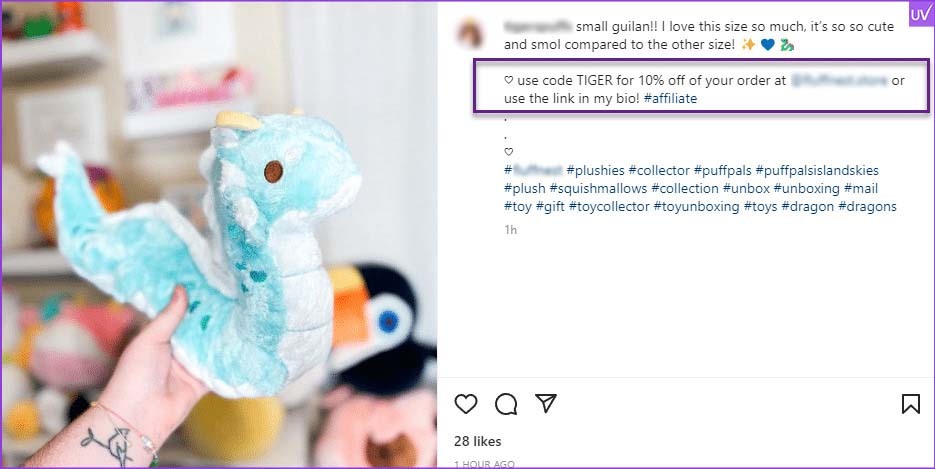935x469 pixels.
Task: Click the blue dragon plush photo
Action: [219, 235]
